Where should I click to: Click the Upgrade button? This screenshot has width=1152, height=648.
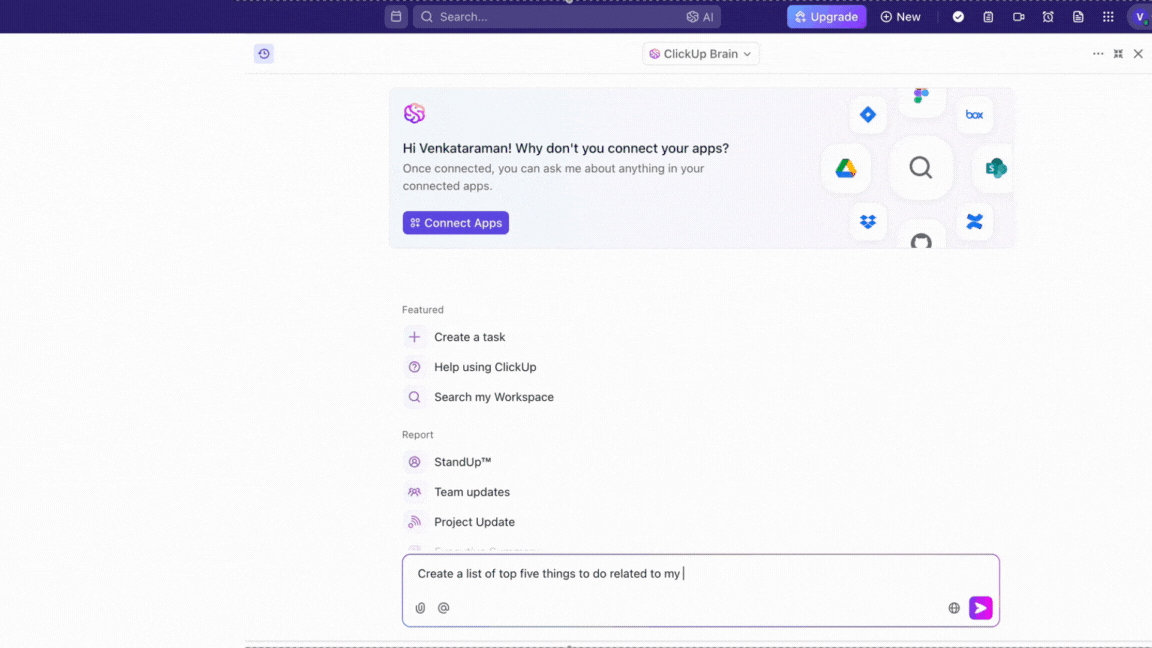coord(827,16)
